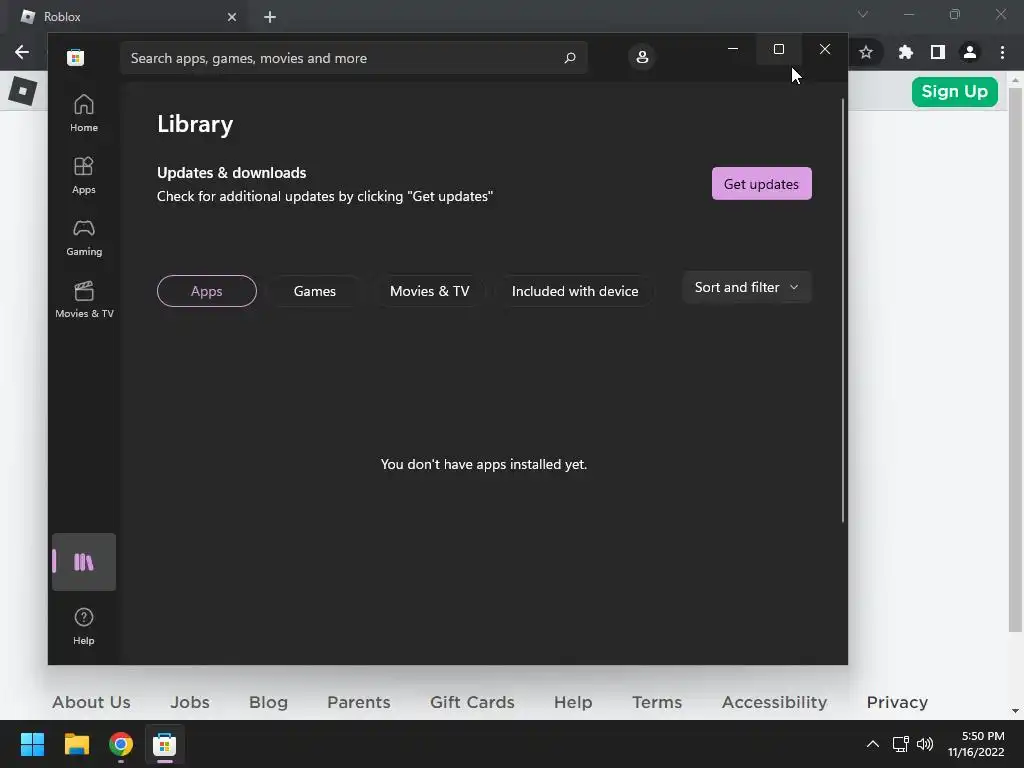Screen dimensions: 1024x768
Task: Open clock and date panel
Action: 976,744
